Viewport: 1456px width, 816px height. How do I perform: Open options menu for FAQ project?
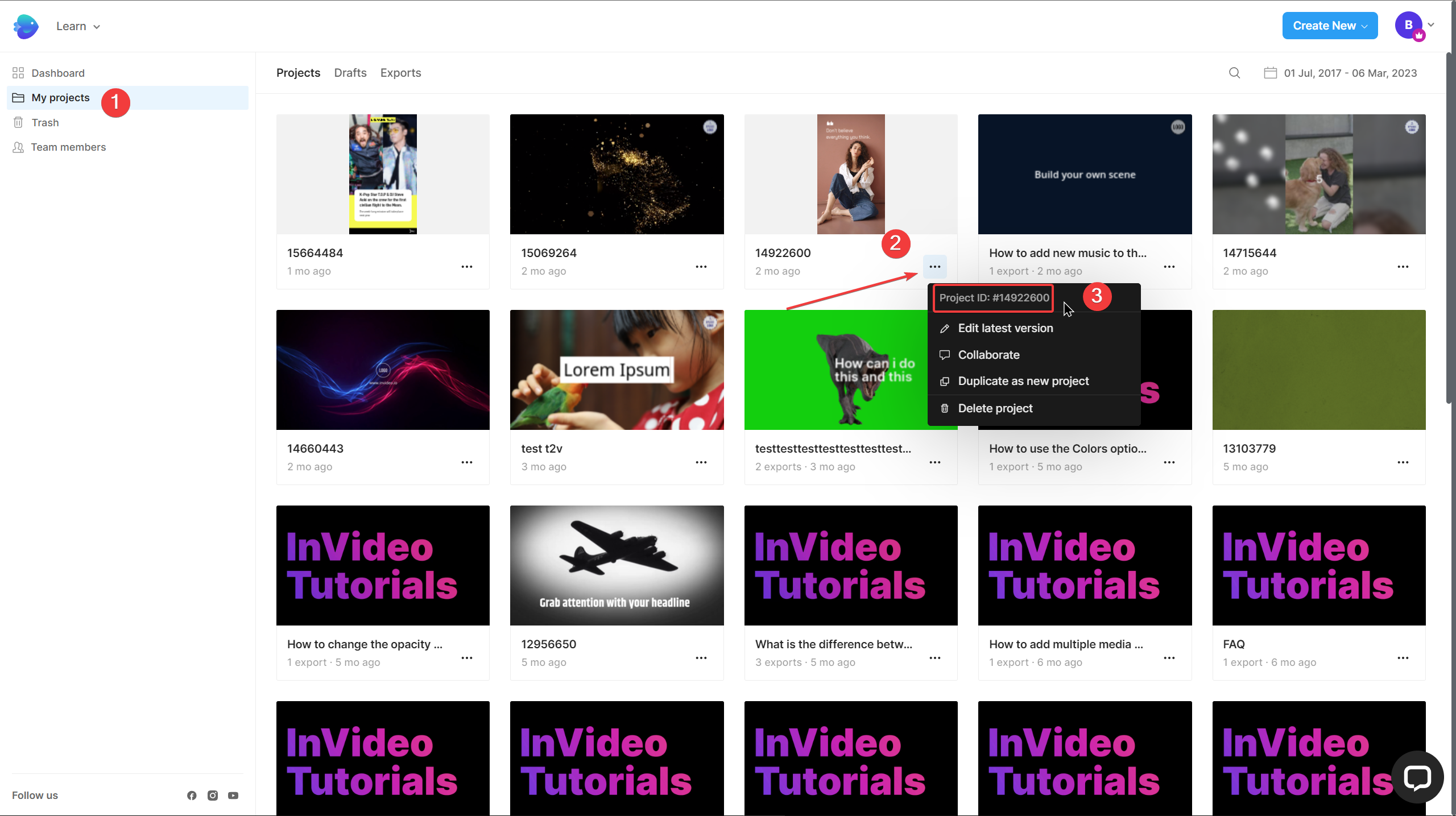(x=1403, y=658)
